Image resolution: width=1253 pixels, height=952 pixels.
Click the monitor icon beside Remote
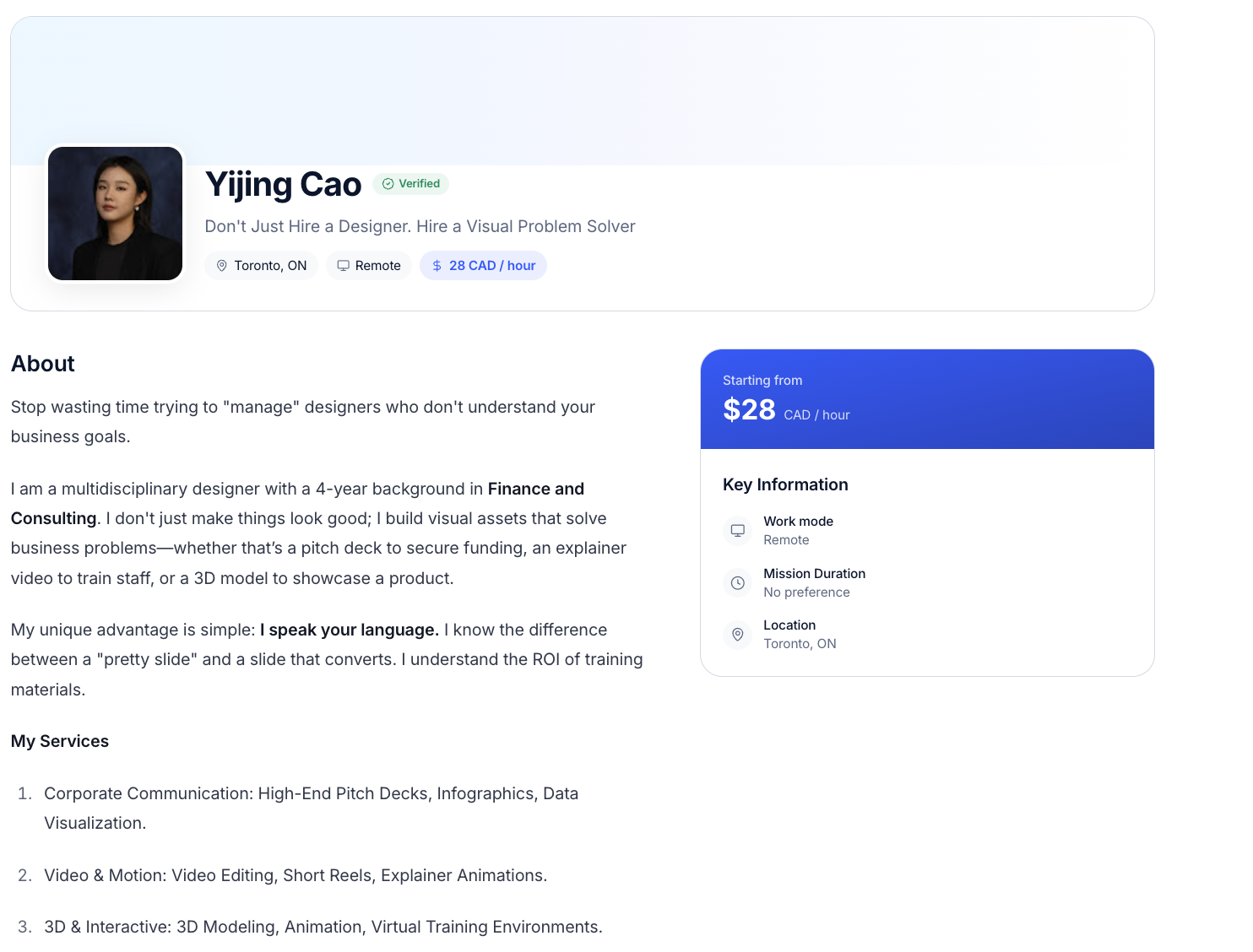point(344,266)
